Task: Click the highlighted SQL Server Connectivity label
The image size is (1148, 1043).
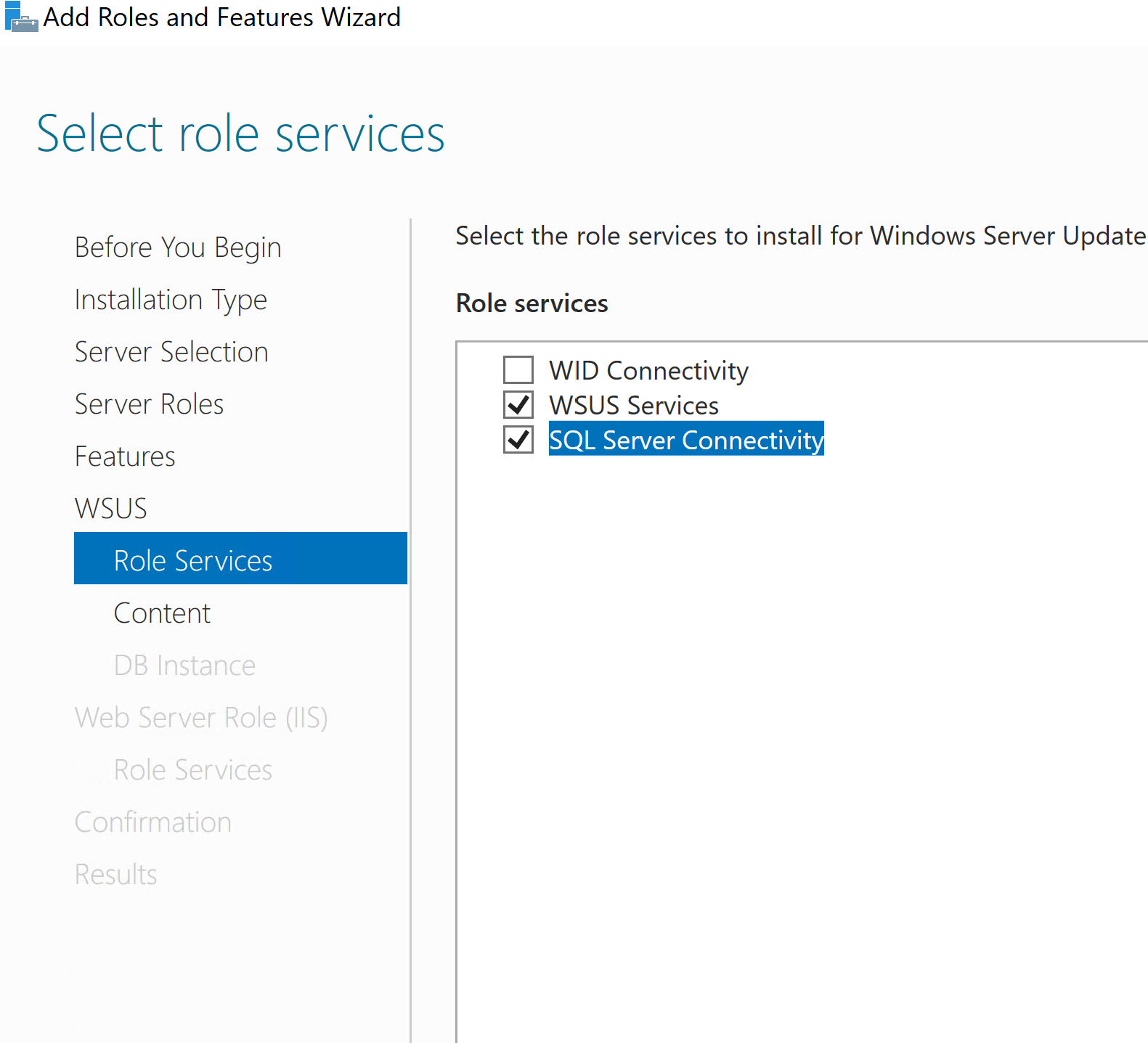Action: click(686, 441)
